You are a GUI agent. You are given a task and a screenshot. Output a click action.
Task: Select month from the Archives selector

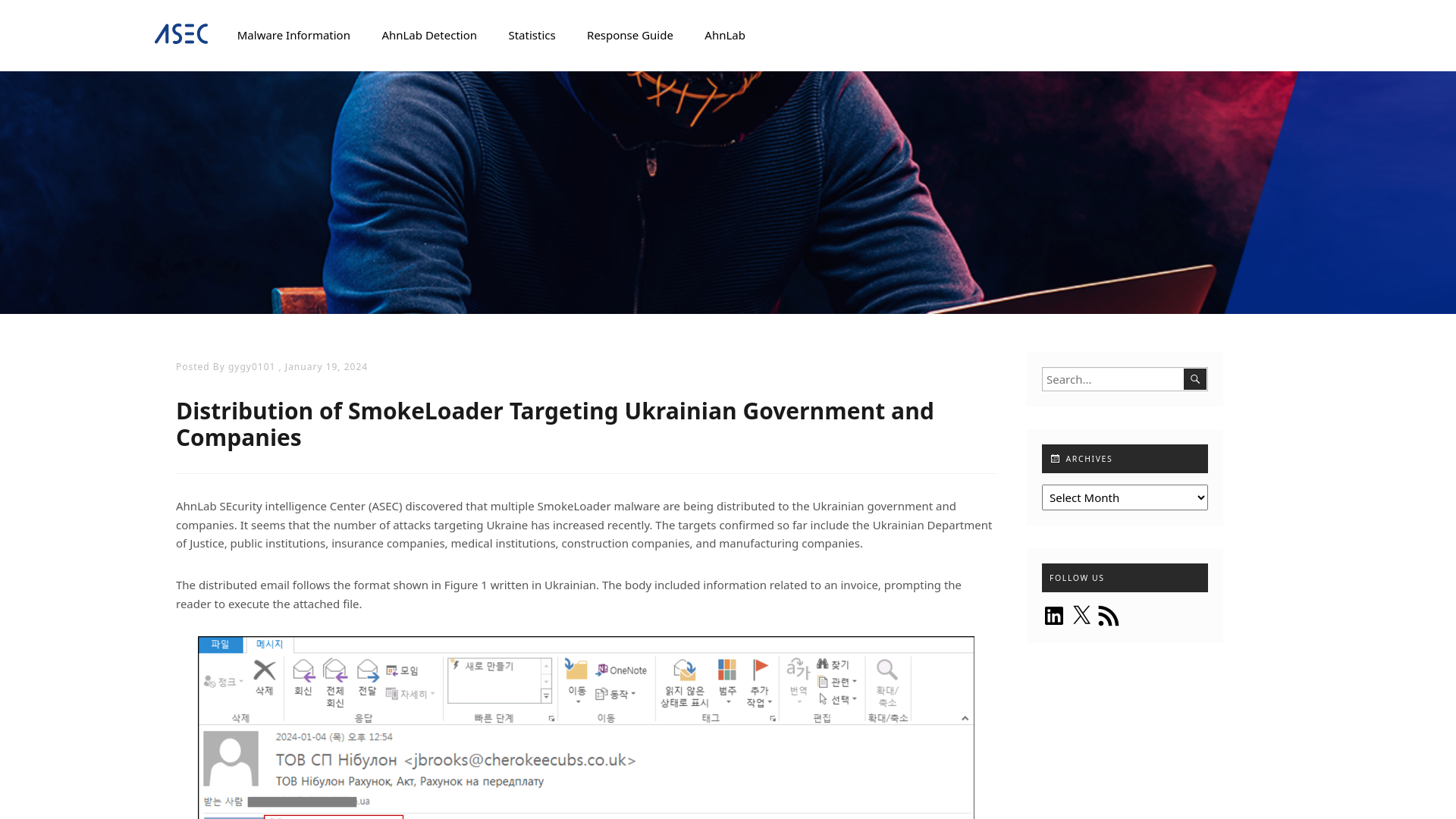pos(1125,497)
